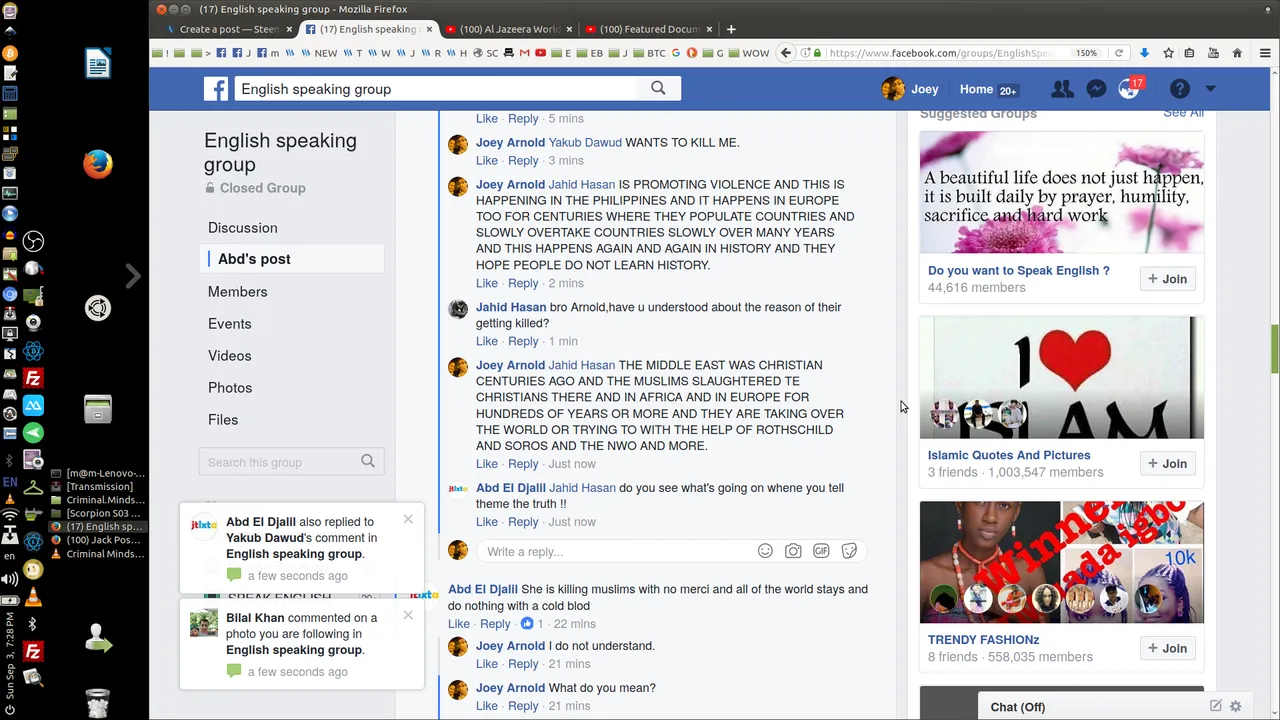Click the chat settings gear icon
1280x720 pixels.
click(x=1236, y=706)
